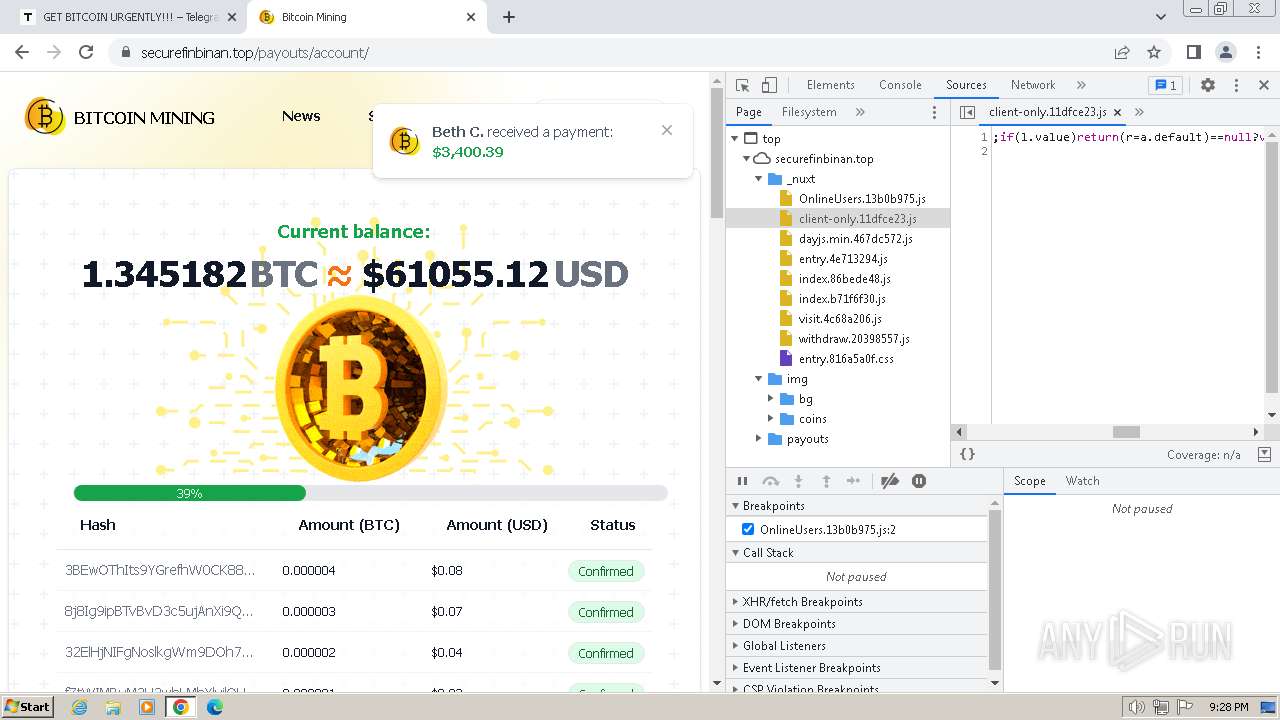Collapse the _nuxt folder
The image size is (1280, 720).
pyautogui.click(x=758, y=179)
